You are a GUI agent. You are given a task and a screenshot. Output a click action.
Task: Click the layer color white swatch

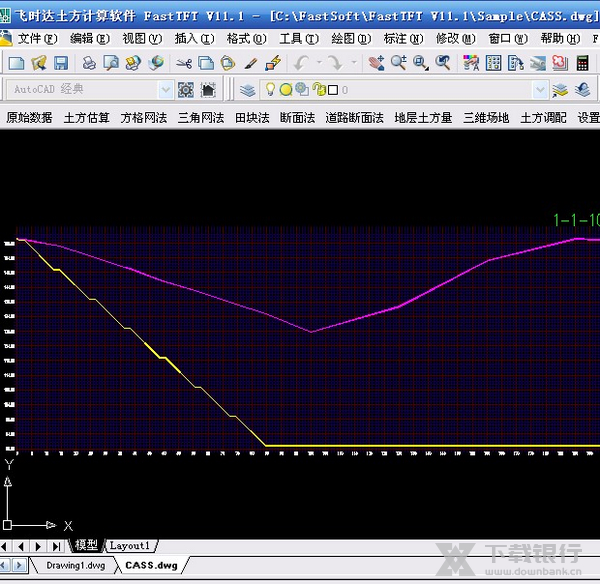[332, 90]
